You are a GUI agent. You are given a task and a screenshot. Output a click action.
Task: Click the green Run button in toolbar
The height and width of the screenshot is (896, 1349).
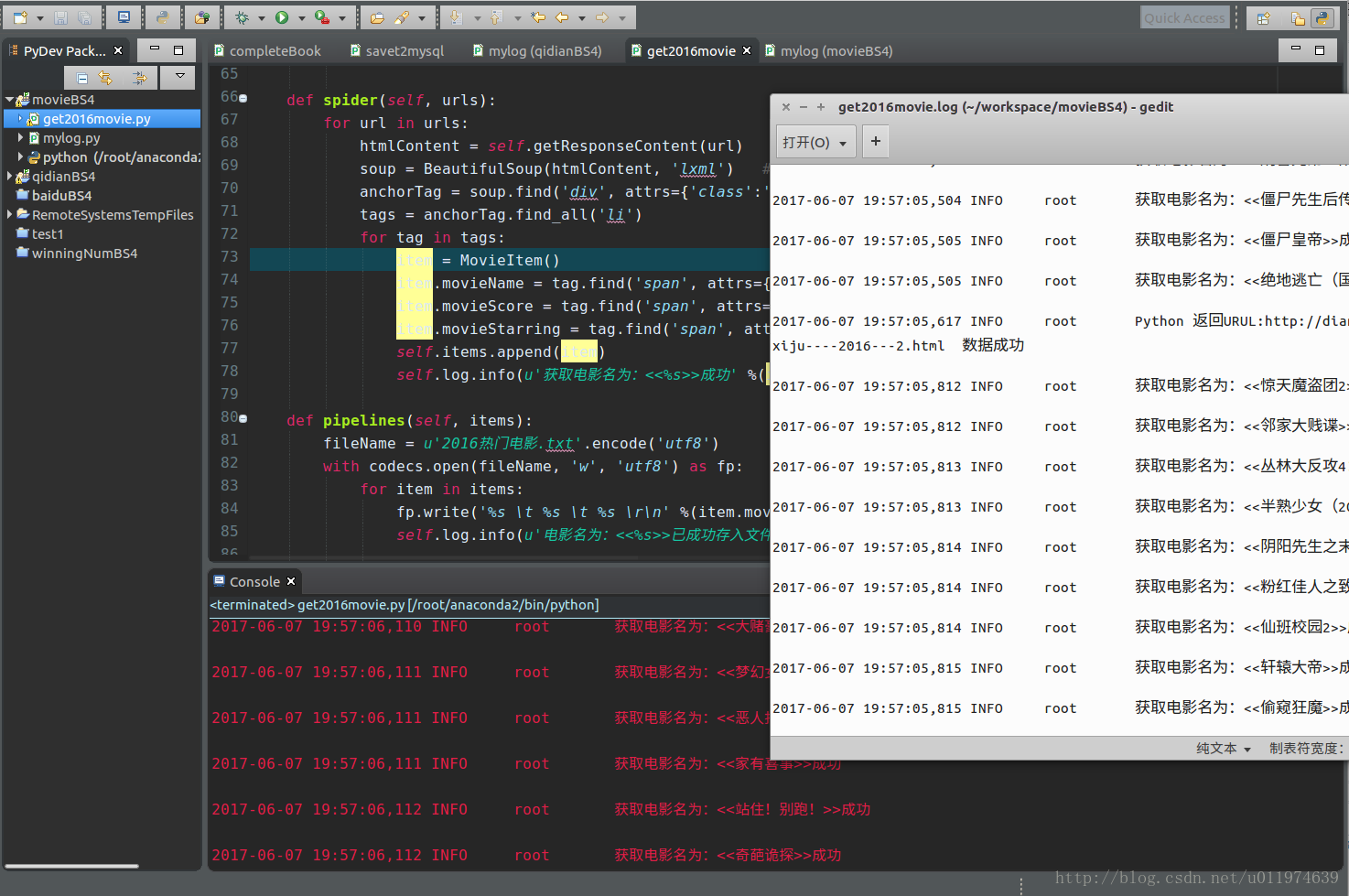tap(282, 17)
